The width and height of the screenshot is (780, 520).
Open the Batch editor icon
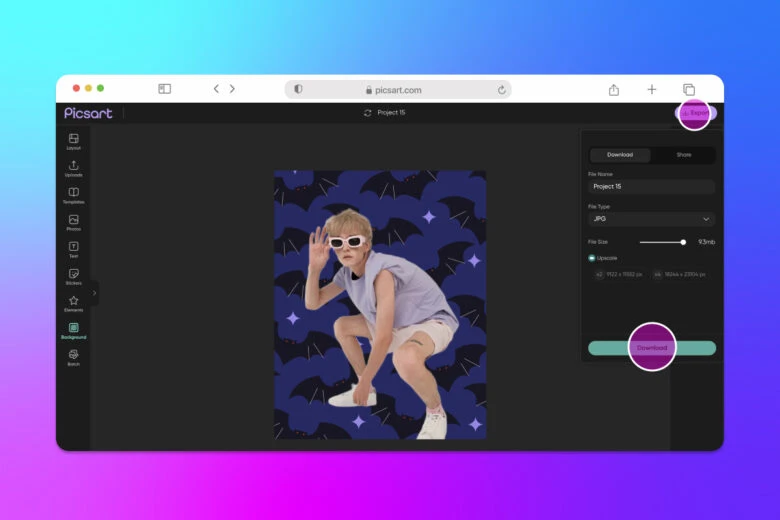click(x=73, y=355)
